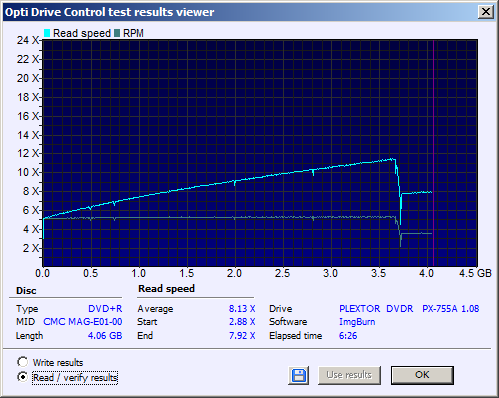The width and height of the screenshot is (499, 398).
Task: Click the read speed peak near 3.6 GB
Action: 393,159
